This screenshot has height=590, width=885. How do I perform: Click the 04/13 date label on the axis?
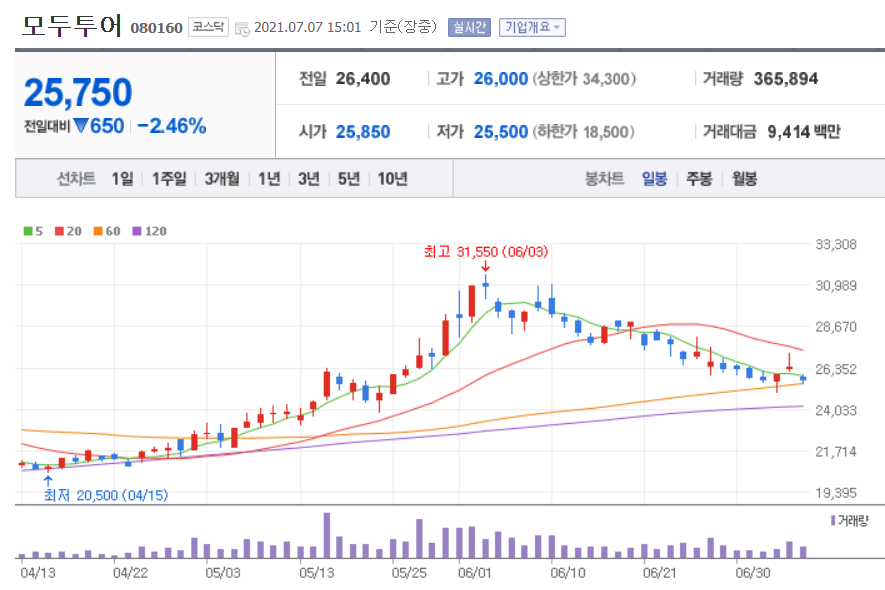coord(38,572)
